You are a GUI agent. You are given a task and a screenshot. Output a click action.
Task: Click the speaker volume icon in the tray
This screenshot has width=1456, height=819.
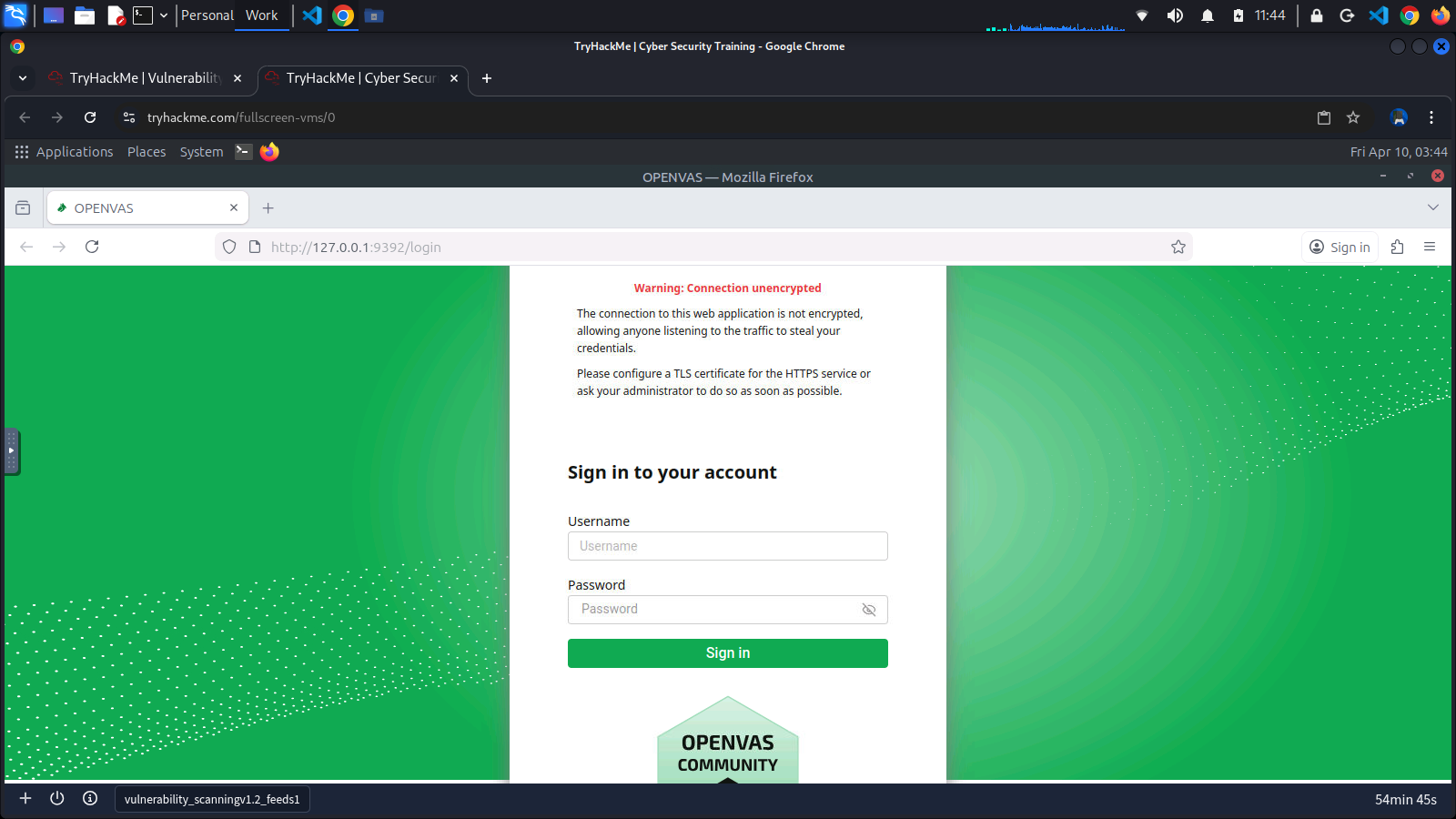point(1175,15)
